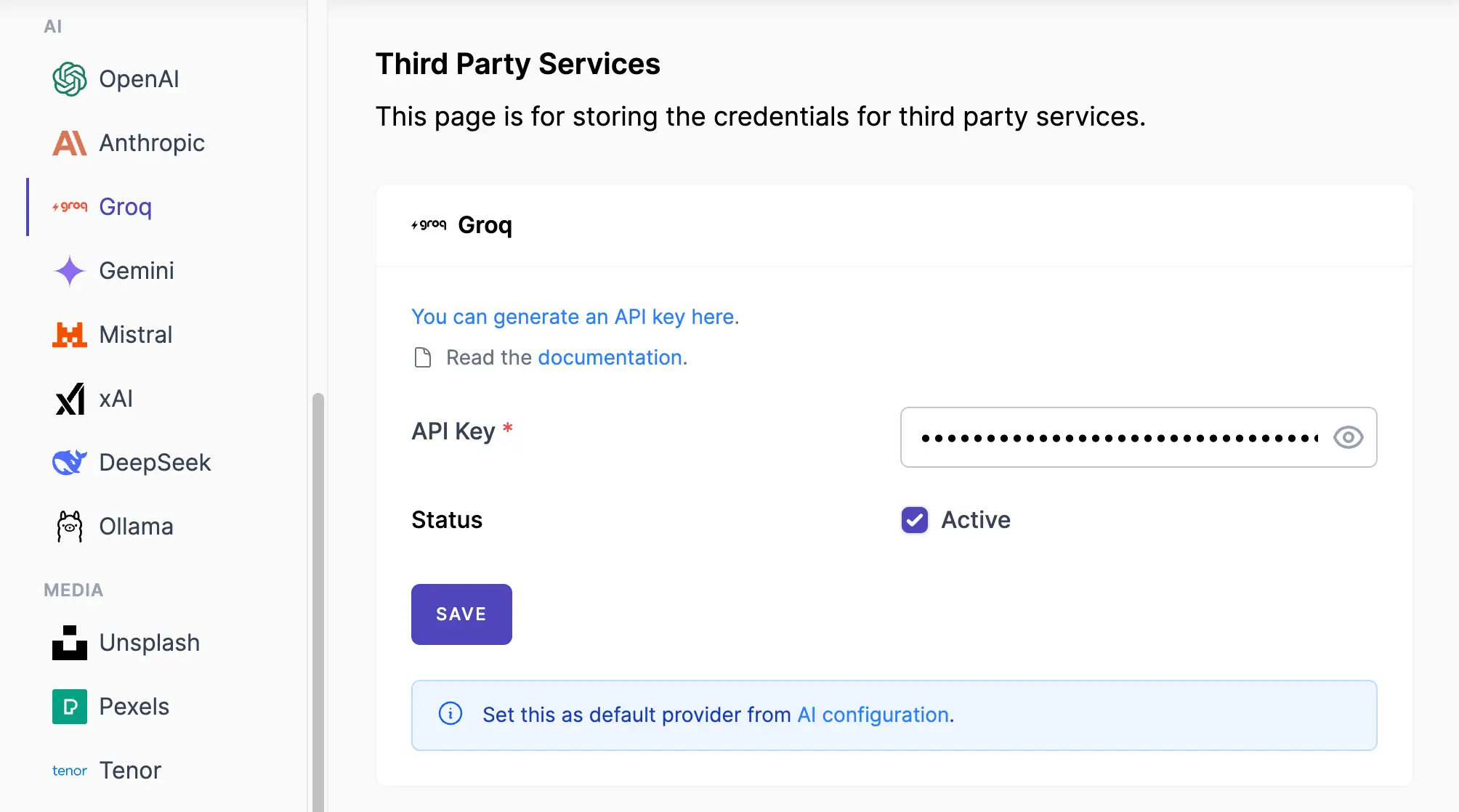
Task: Select the Gemini star icon
Action: click(70, 271)
